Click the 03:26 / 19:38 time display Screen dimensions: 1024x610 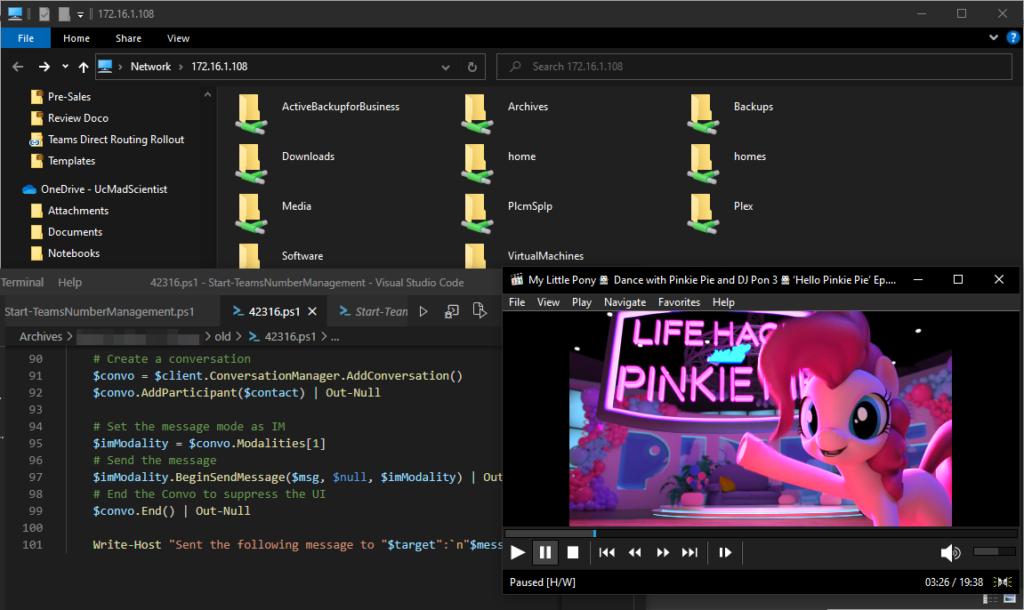pyautogui.click(x=953, y=582)
